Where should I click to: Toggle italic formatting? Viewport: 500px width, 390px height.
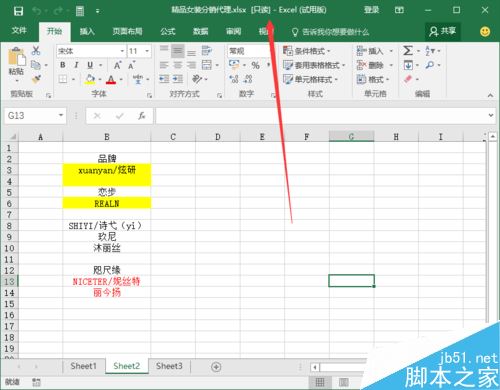coord(76,65)
